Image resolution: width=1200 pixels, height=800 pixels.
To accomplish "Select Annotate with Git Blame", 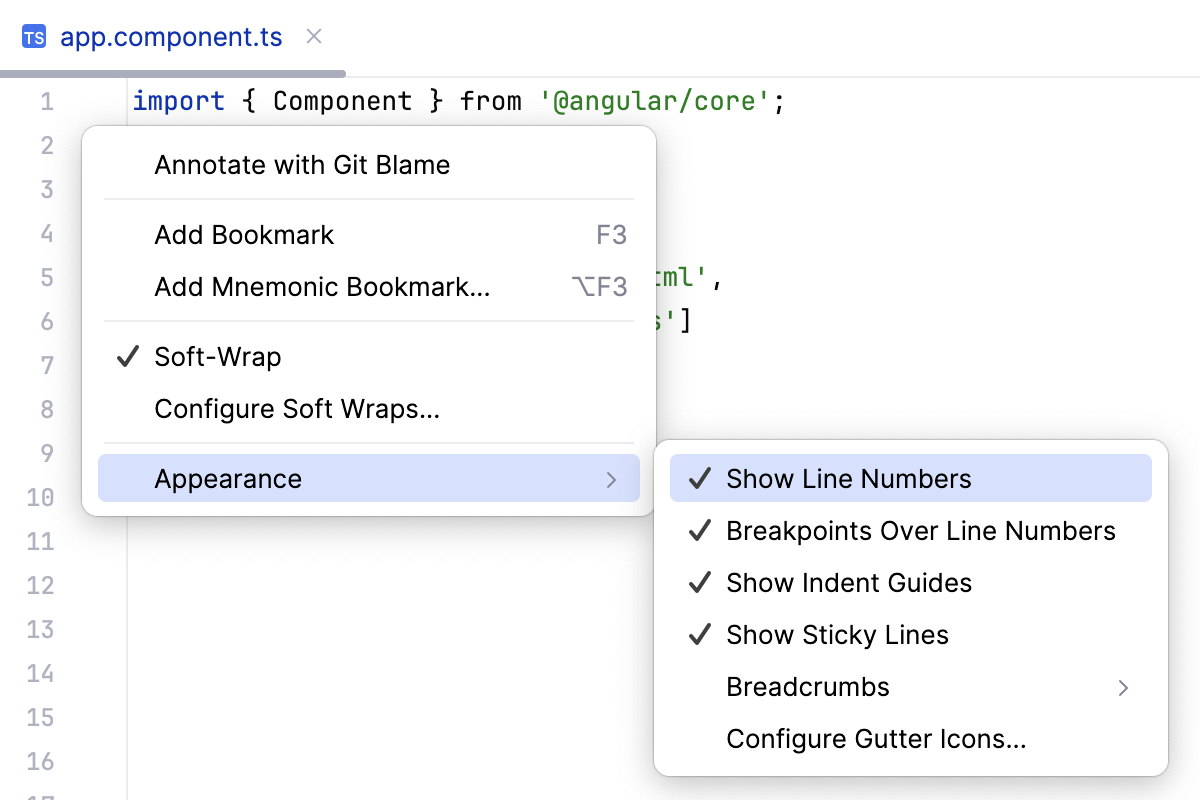I will (x=301, y=164).
